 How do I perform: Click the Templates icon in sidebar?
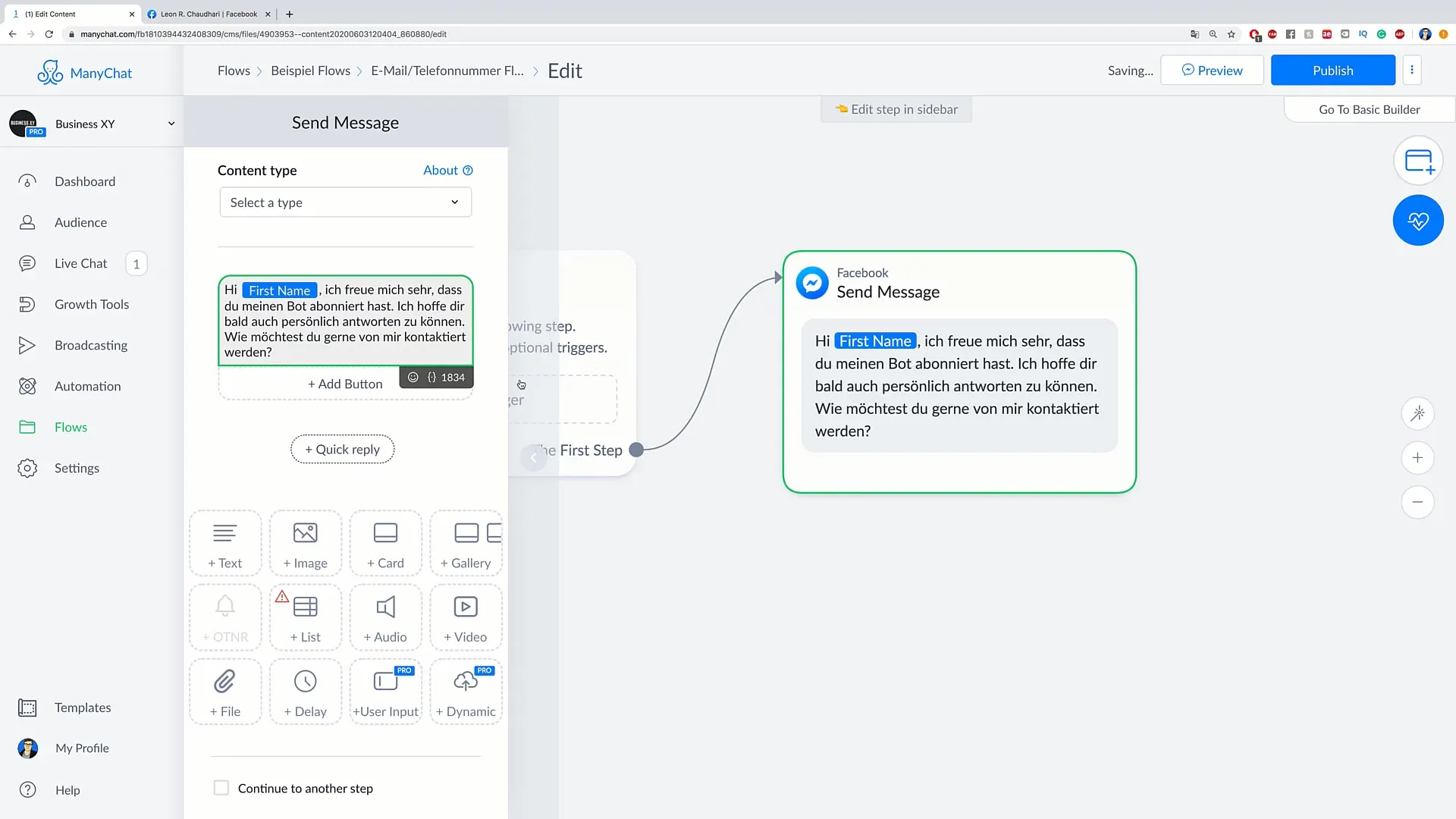pos(27,708)
